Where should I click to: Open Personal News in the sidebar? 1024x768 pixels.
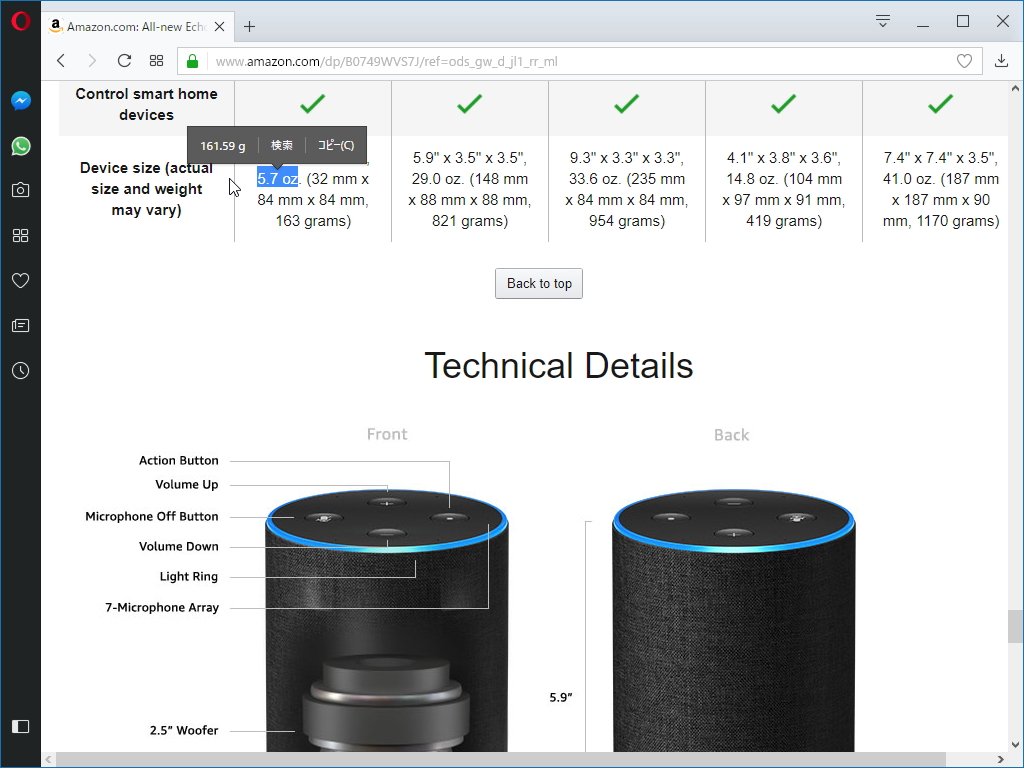pos(20,325)
